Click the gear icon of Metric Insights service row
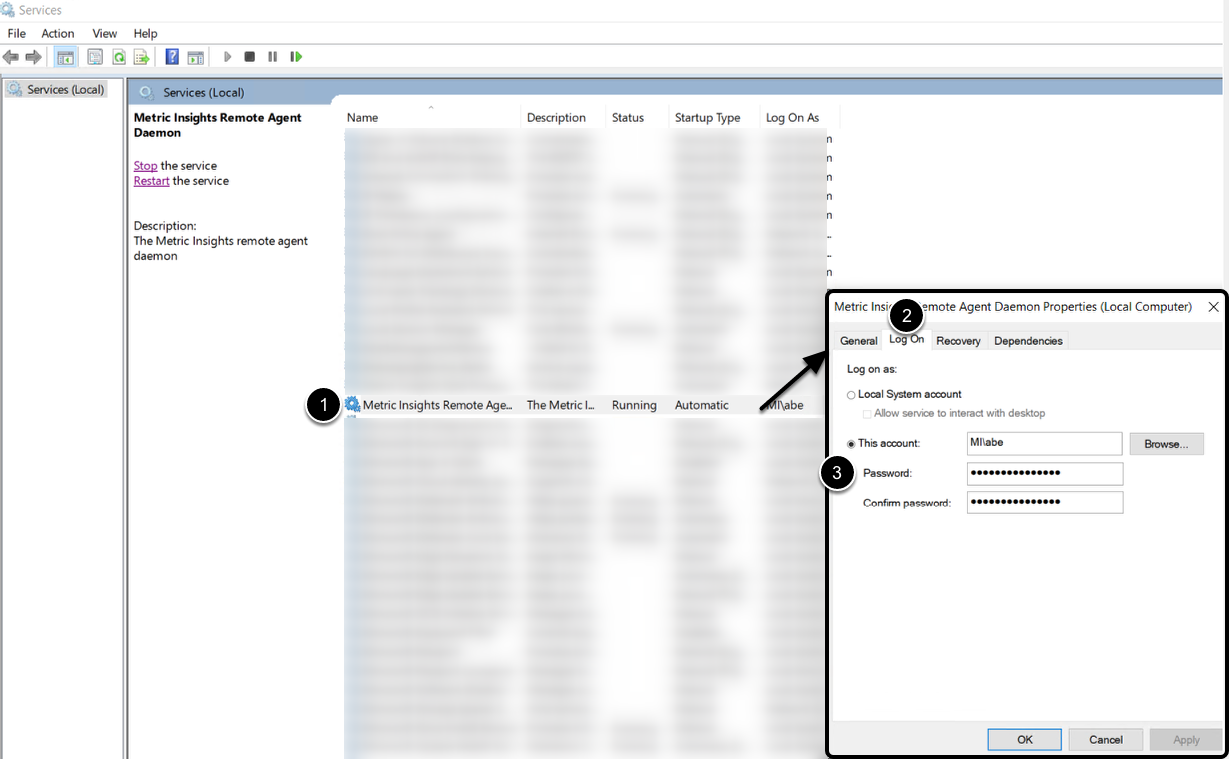This screenshot has width=1229, height=759. (352, 405)
